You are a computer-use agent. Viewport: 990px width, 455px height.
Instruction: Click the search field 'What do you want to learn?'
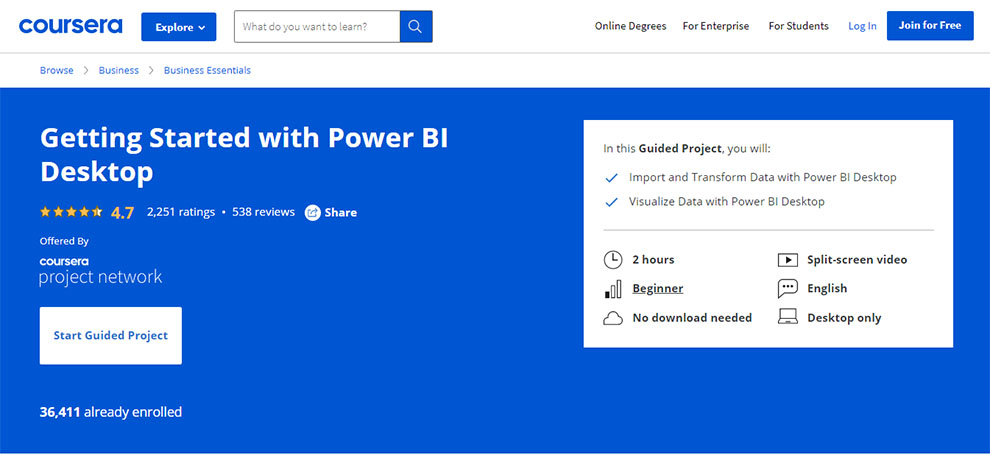click(x=317, y=27)
